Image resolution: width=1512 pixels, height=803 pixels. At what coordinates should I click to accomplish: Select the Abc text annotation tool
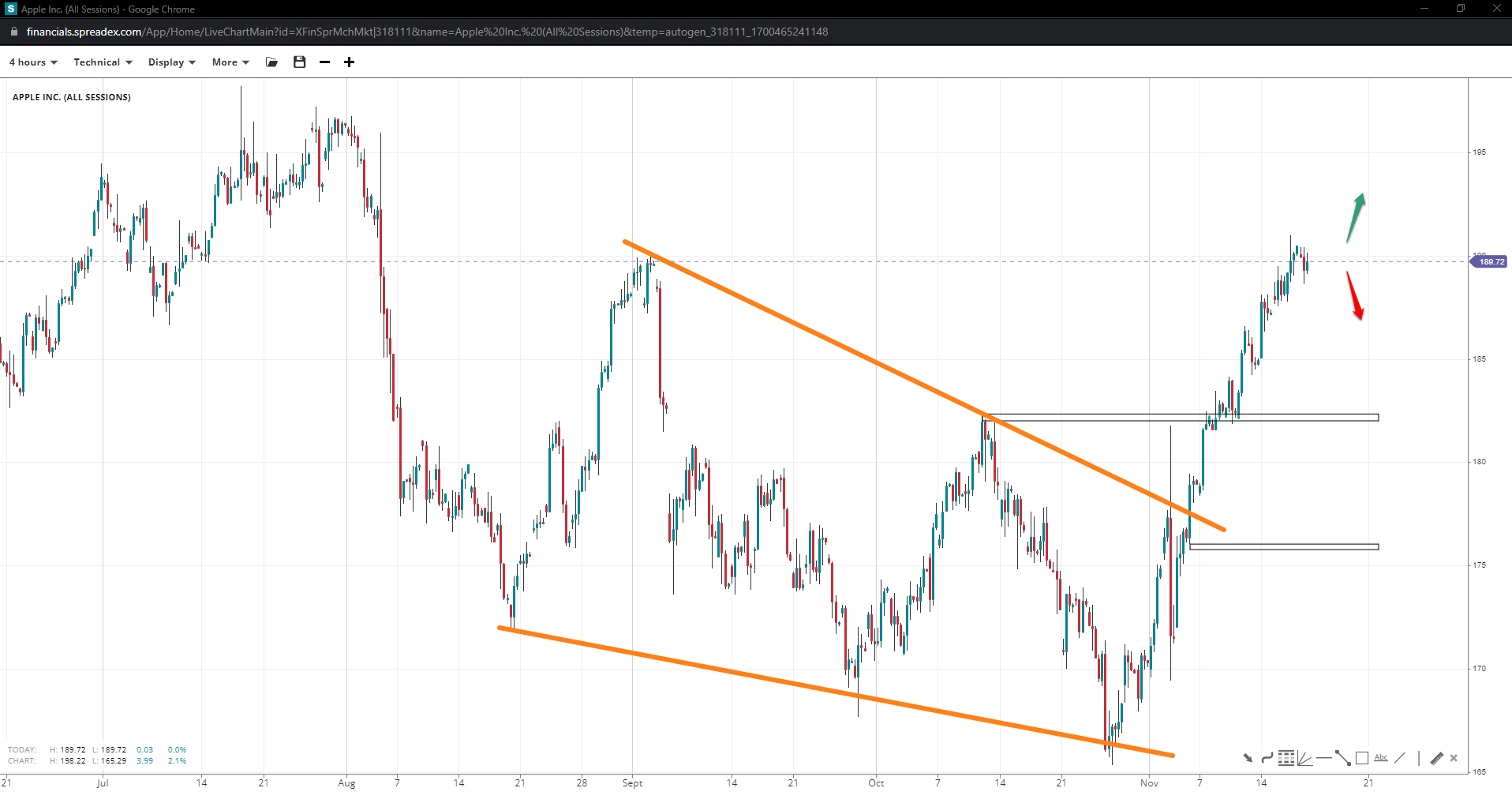pos(1381,758)
